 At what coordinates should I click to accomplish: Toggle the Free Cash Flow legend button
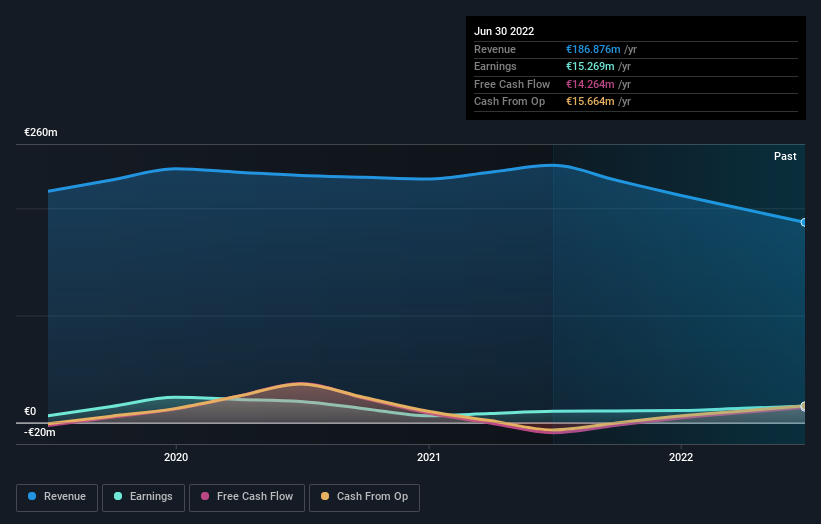pyautogui.click(x=247, y=497)
